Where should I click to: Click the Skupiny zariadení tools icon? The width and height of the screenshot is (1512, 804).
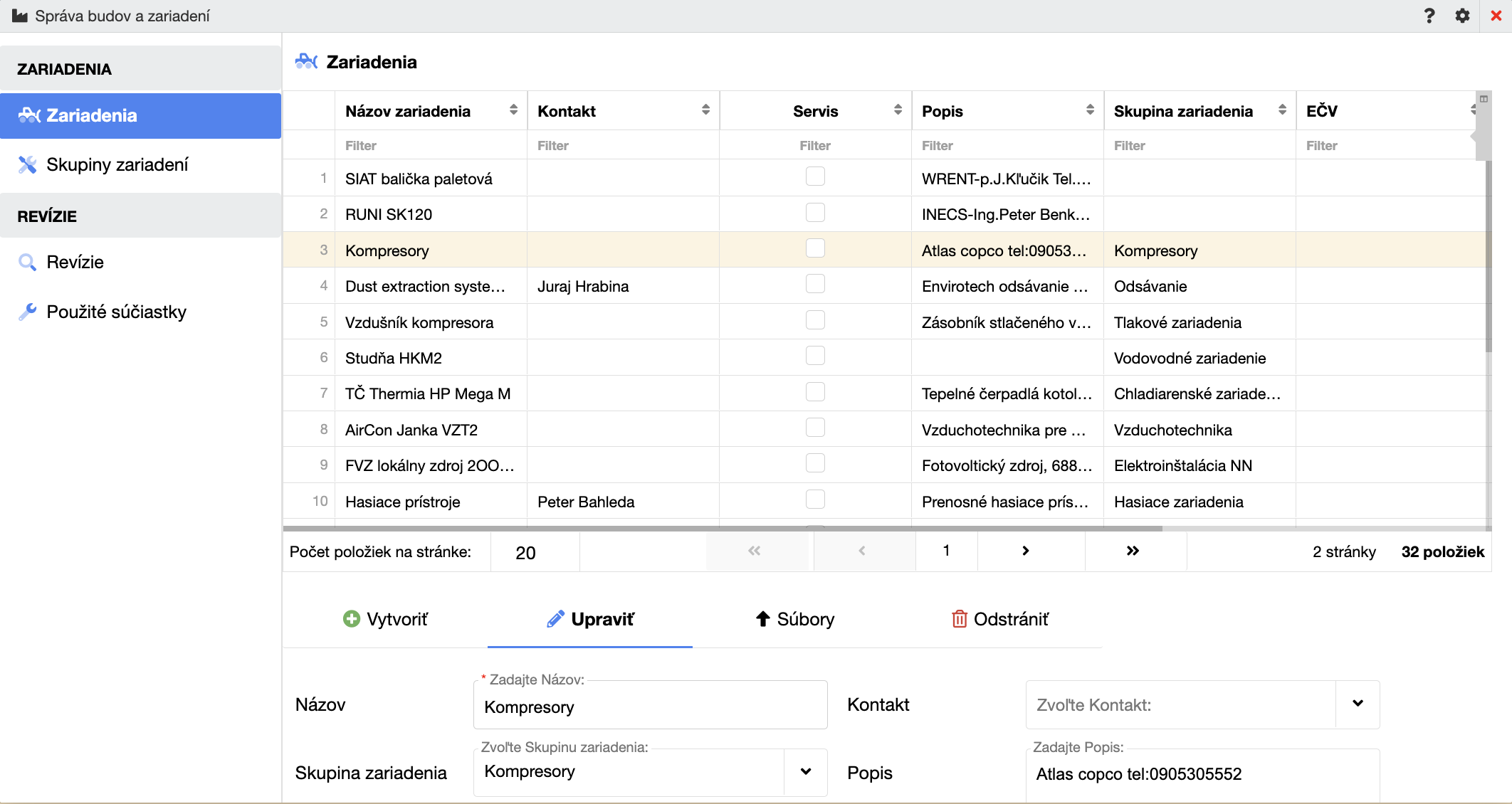tap(27, 165)
